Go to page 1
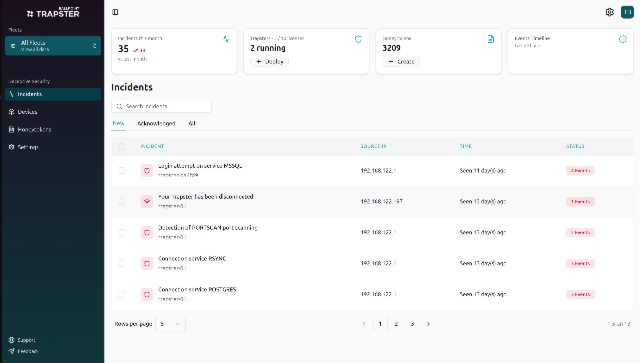 (x=380, y=324)
